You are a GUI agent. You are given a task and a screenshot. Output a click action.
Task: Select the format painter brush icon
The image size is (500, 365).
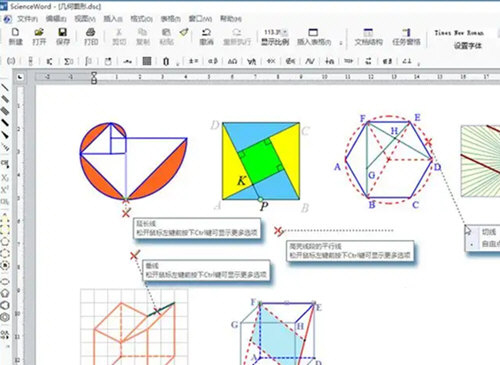[184, 32]
